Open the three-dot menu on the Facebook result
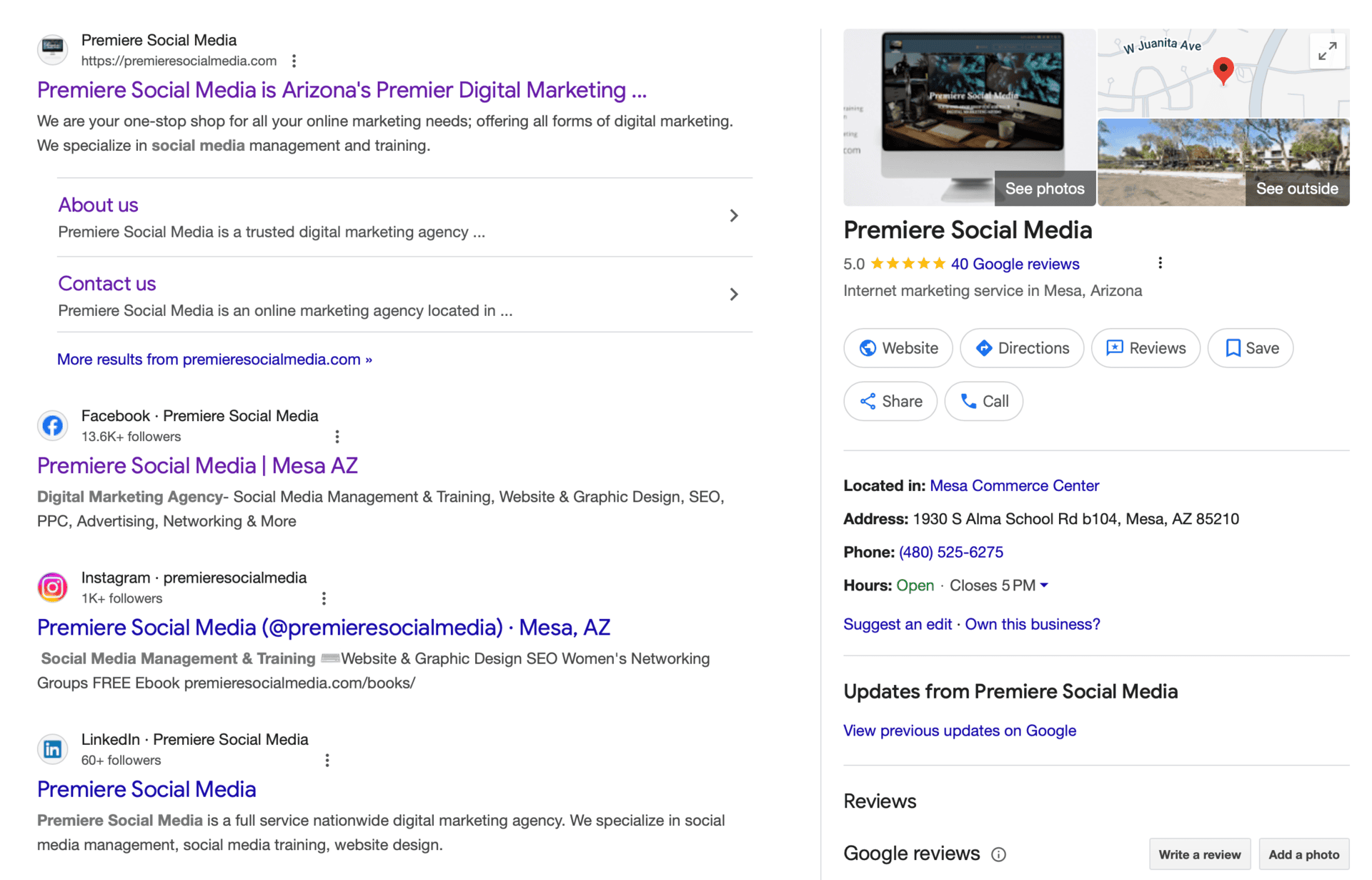 click(337, 436)
